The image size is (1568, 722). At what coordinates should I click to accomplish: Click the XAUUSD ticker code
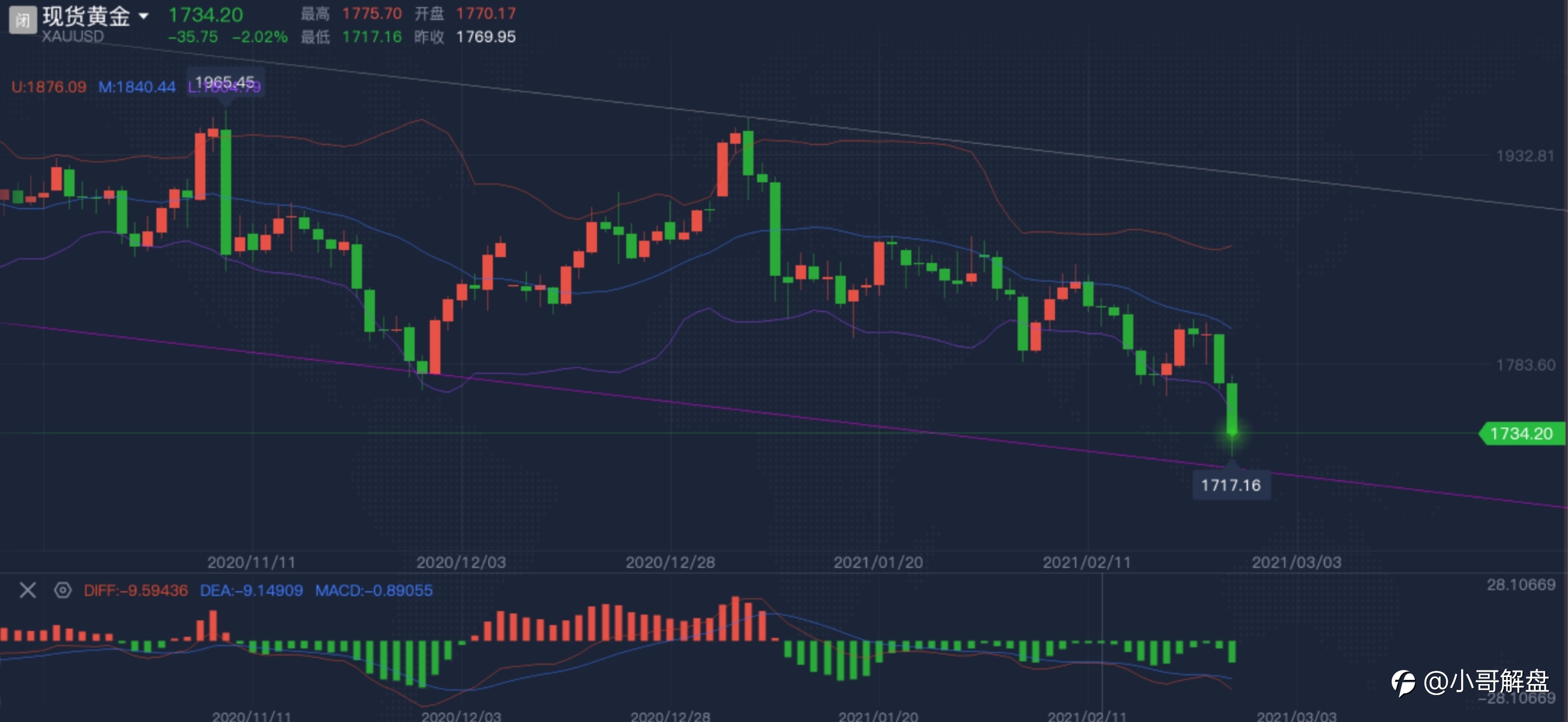[72, 37]
